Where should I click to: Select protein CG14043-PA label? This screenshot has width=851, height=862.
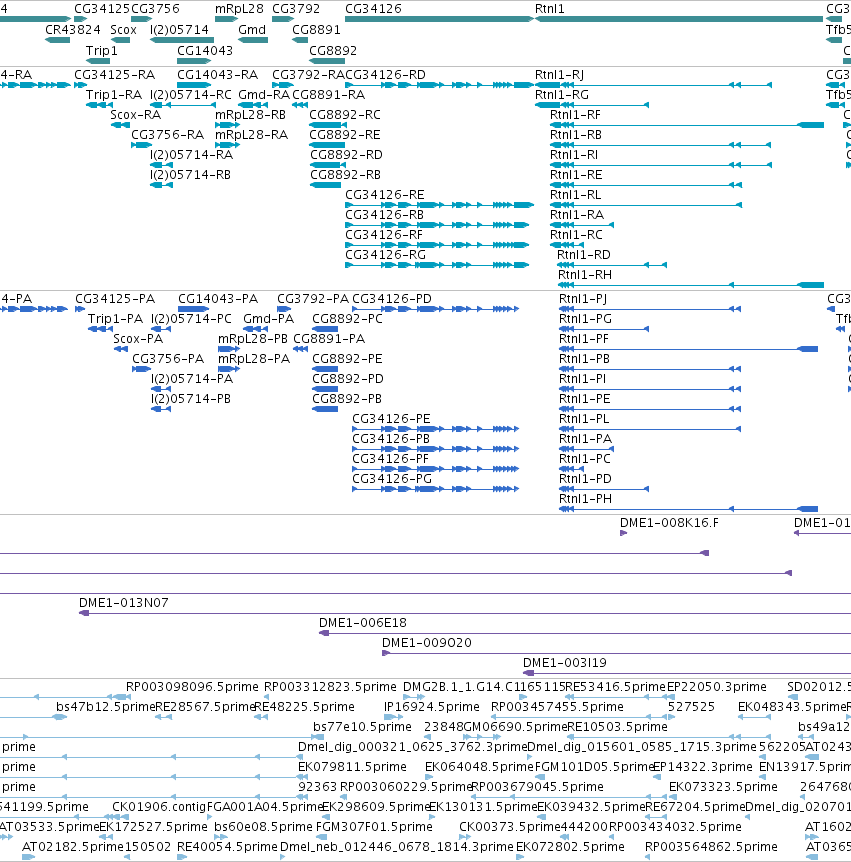pos(218,299)
